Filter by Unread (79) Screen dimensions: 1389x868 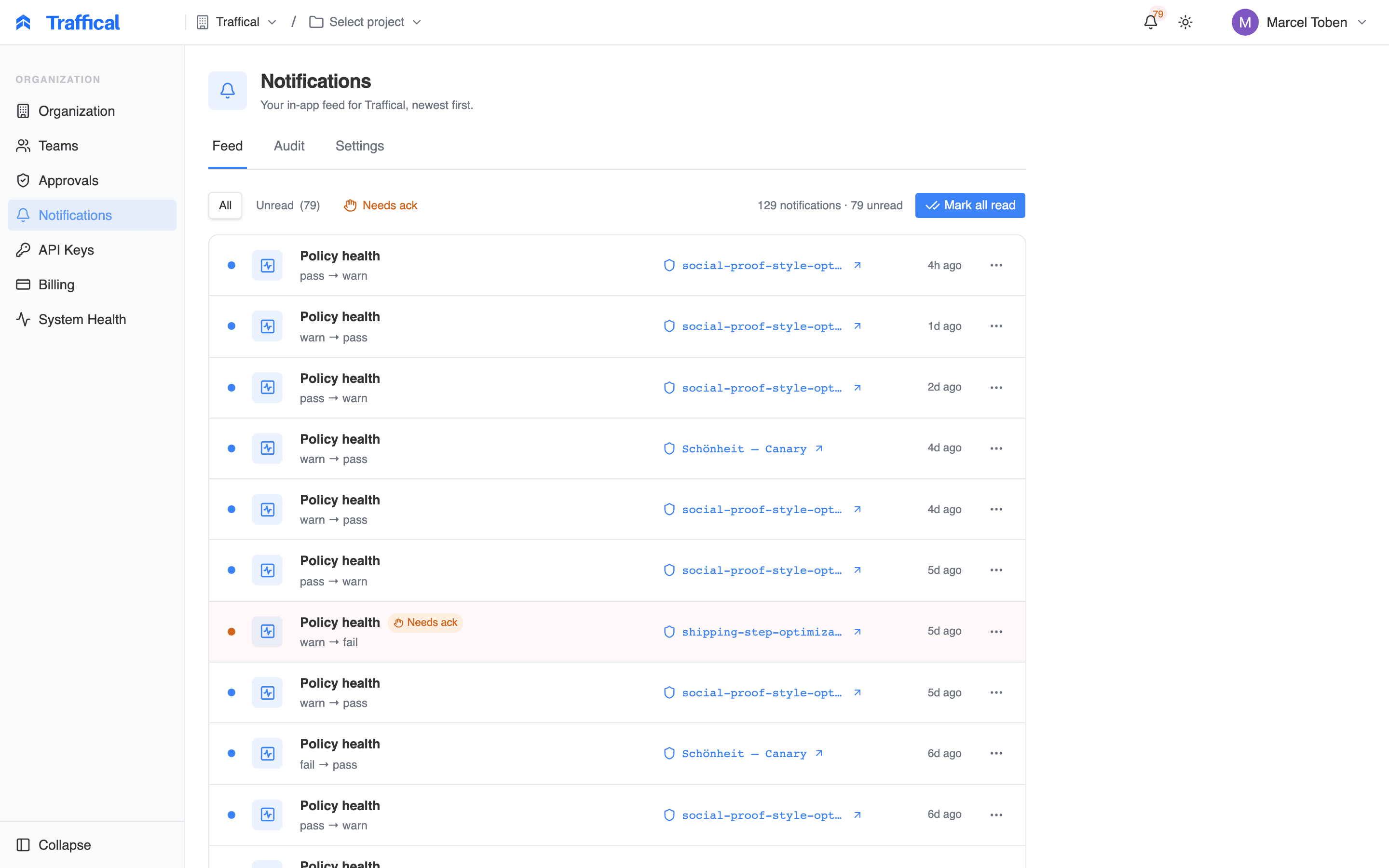(287, 205)
